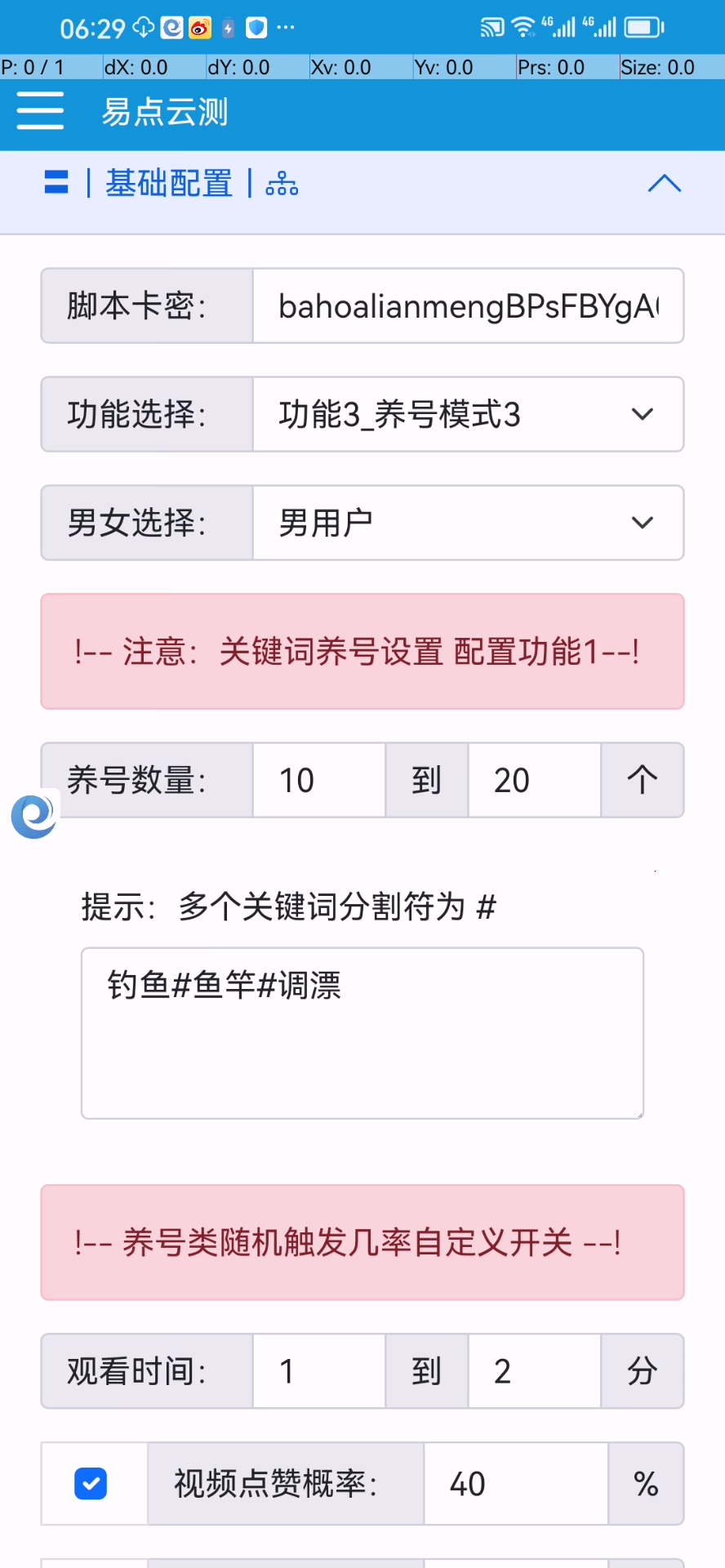Tap the Weibo icon in status bar
Image resolution: width=725 pixels, height=1568 pixels.
200,29
